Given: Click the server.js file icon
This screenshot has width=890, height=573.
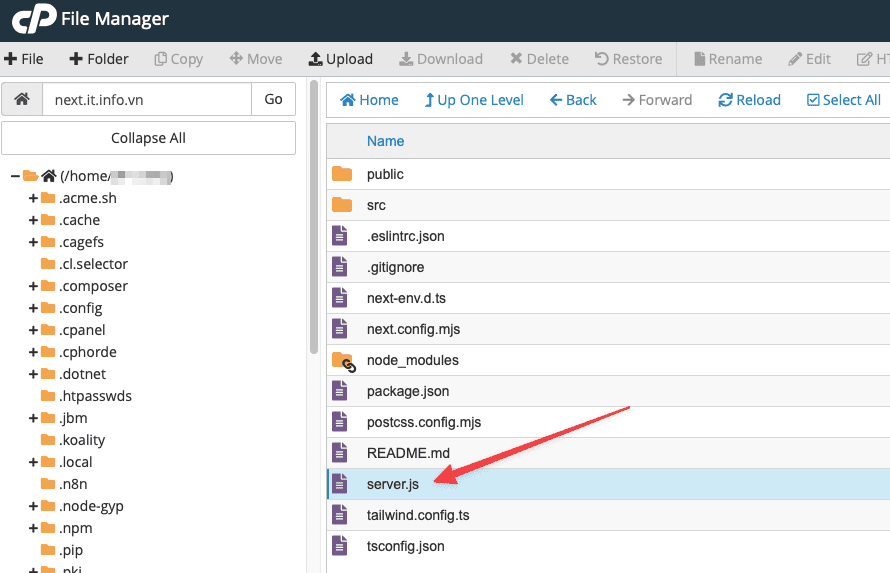Looking at the screenshot, I should [x=339, y=484].
